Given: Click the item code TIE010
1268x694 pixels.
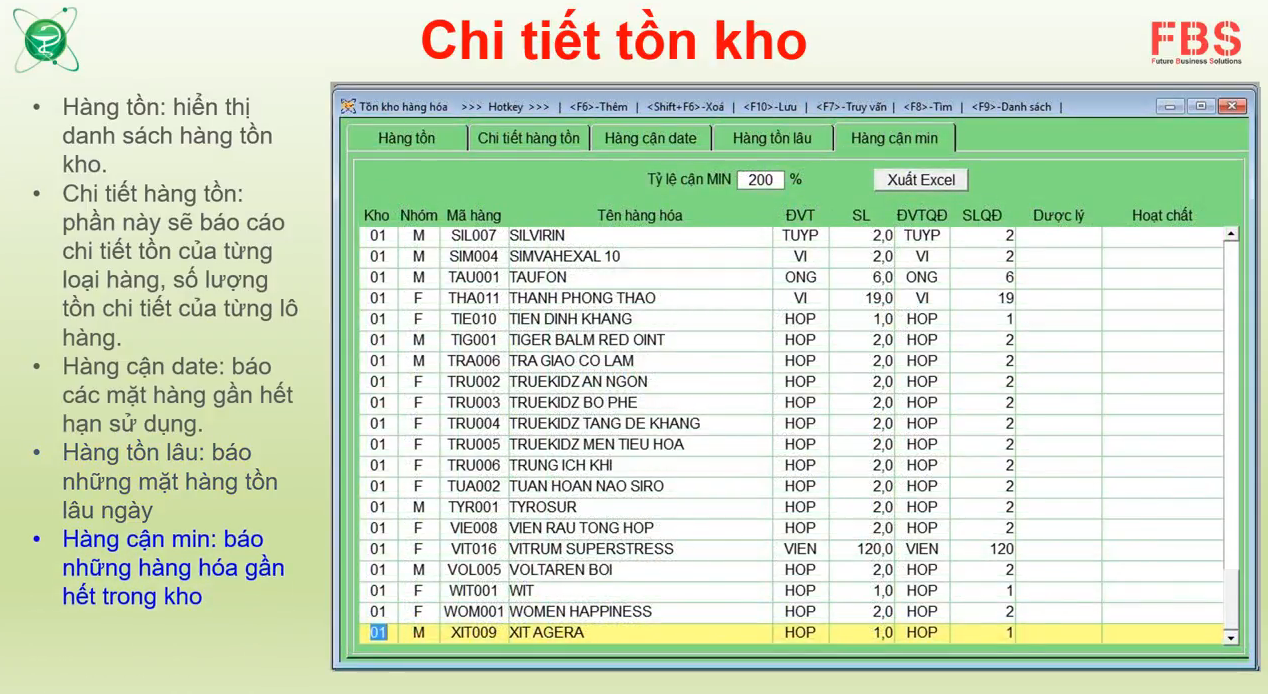Looking at the screenshot, I should pos(474,319).
